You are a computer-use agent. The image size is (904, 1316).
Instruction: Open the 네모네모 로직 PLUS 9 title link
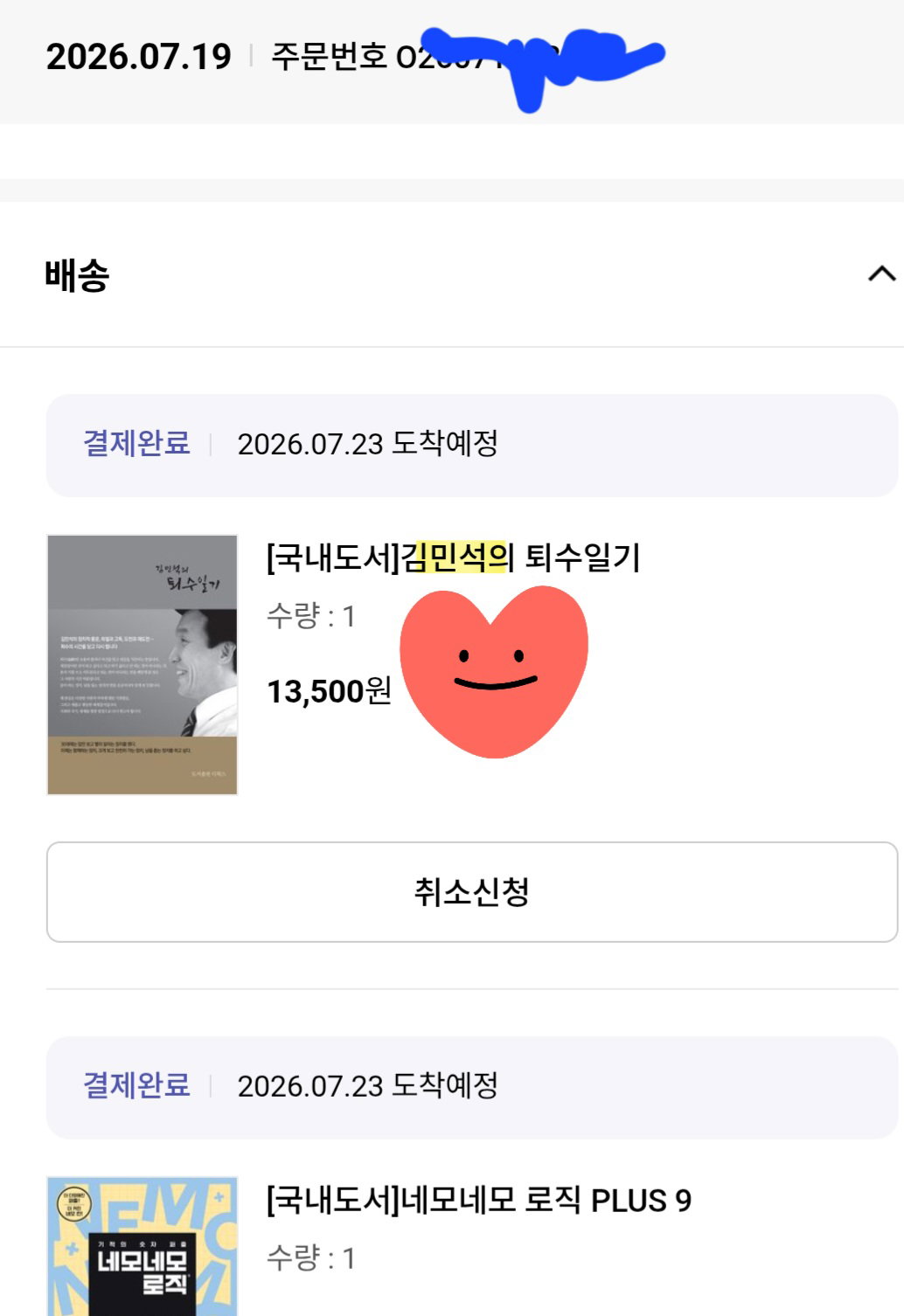(x=478, y=1200)
